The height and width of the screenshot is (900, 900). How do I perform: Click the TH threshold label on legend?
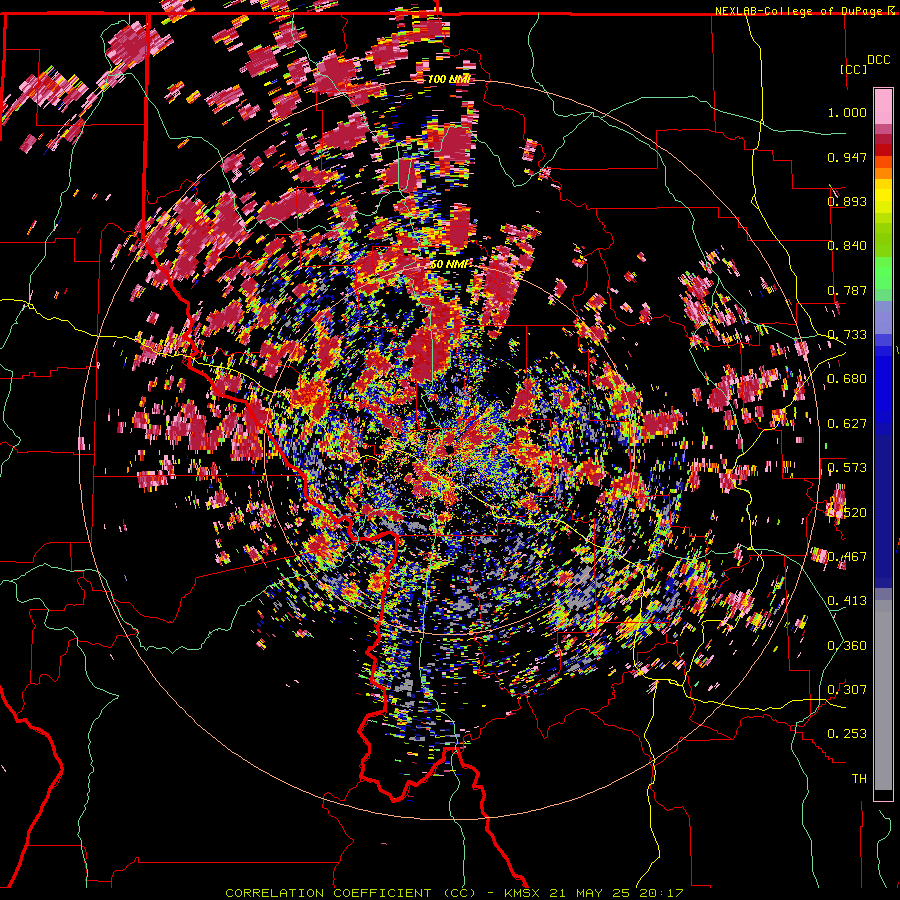click(x=859, y=779)
